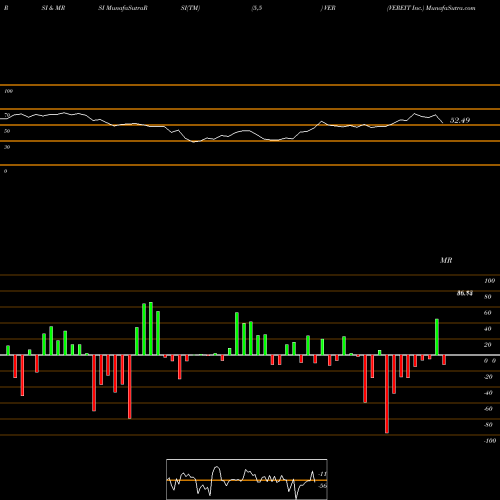Click the RSI axis label 50
Image resolution: width=500 pixels, height=500 pixels.
pyautogui.click(x=7, y=131)
